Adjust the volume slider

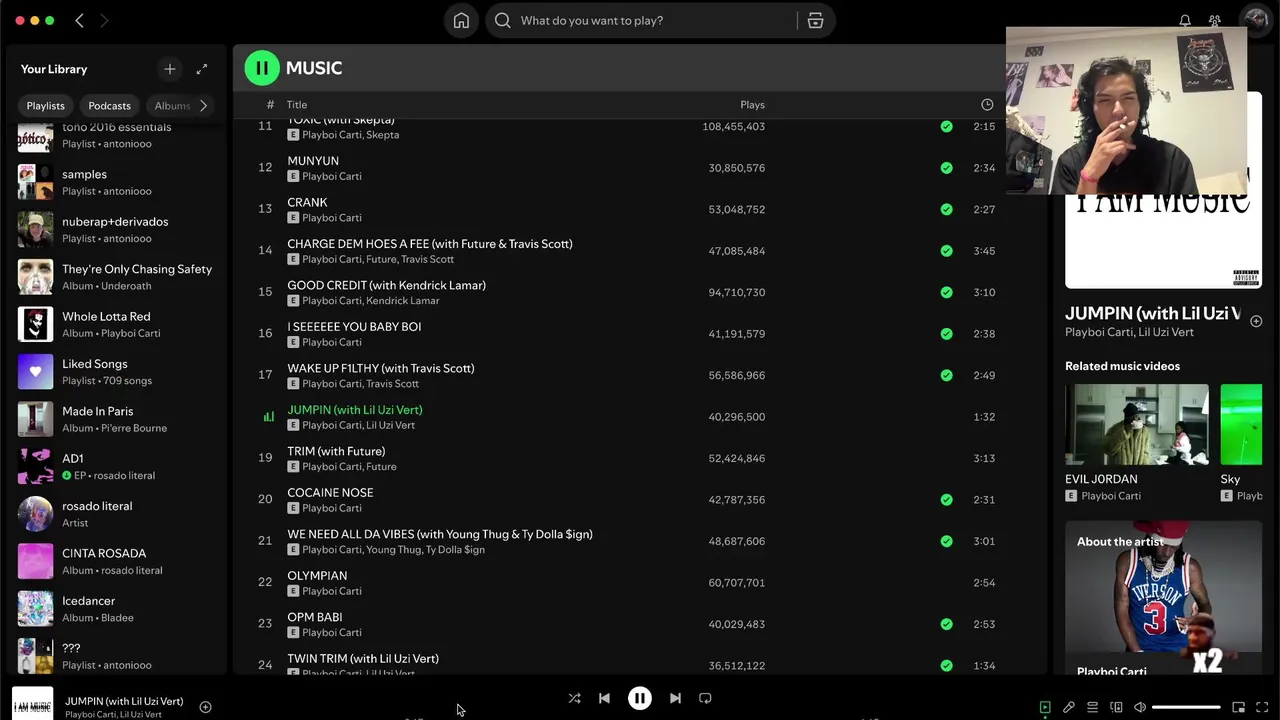[1186, 707]
